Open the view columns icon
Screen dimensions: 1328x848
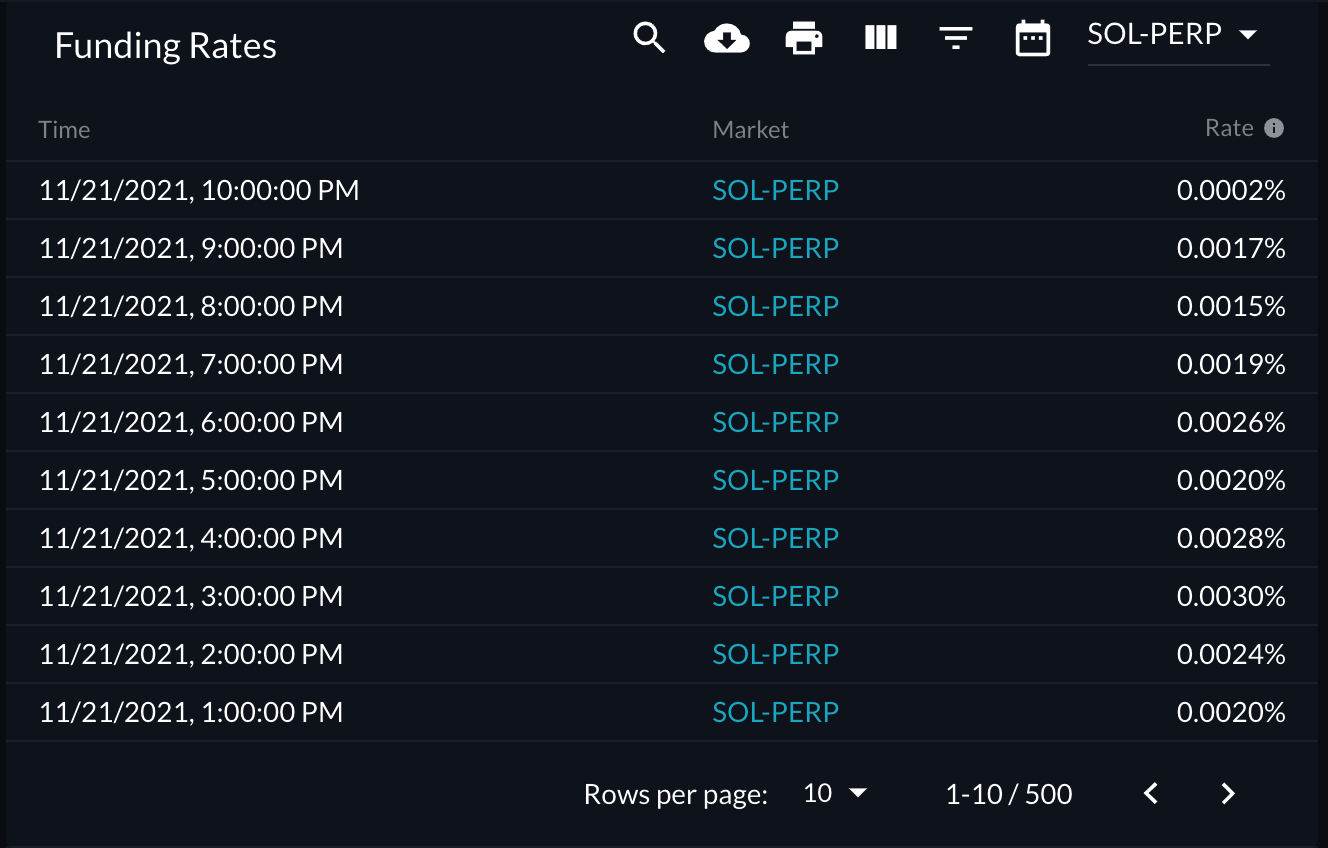880,39
